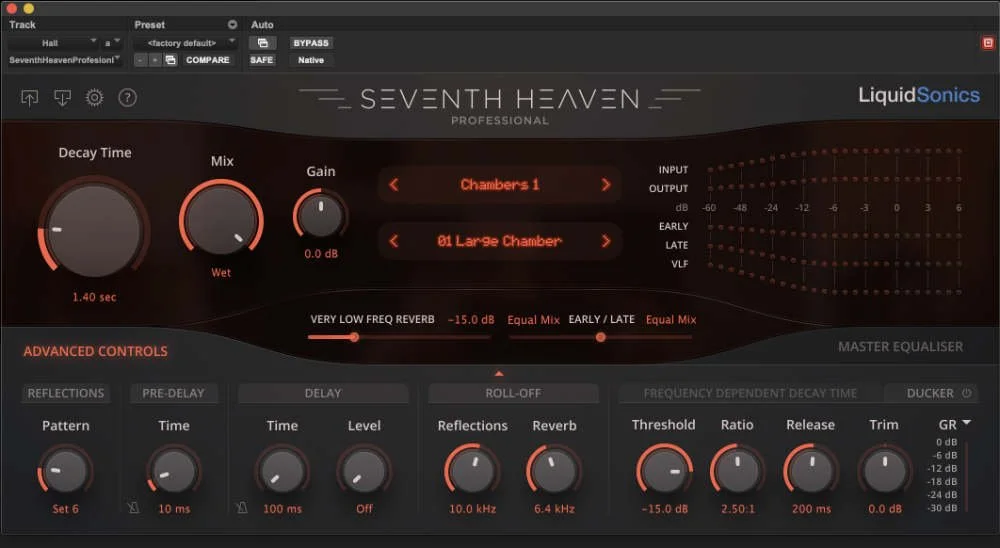Click the 'Wet' mix value
This screenshot has height=548, width=1000.
coord(221,273)
